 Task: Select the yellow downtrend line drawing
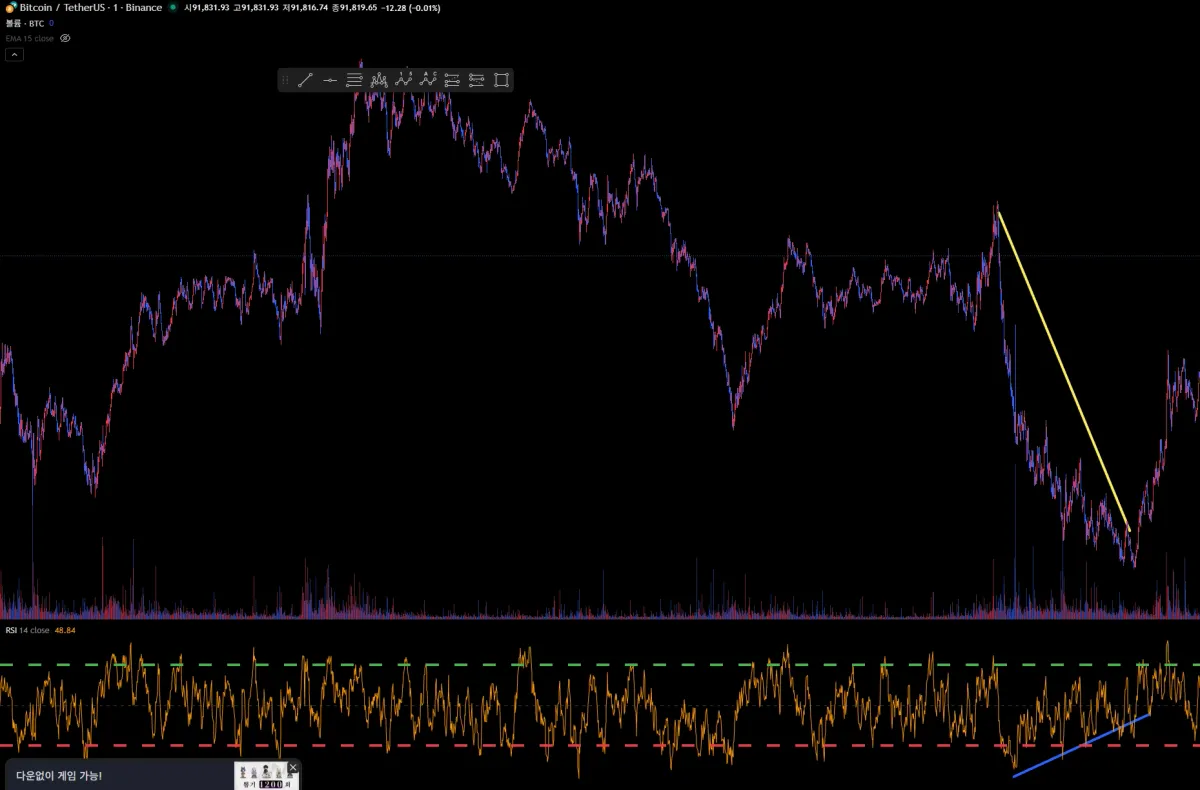(x=1063, y=370)
